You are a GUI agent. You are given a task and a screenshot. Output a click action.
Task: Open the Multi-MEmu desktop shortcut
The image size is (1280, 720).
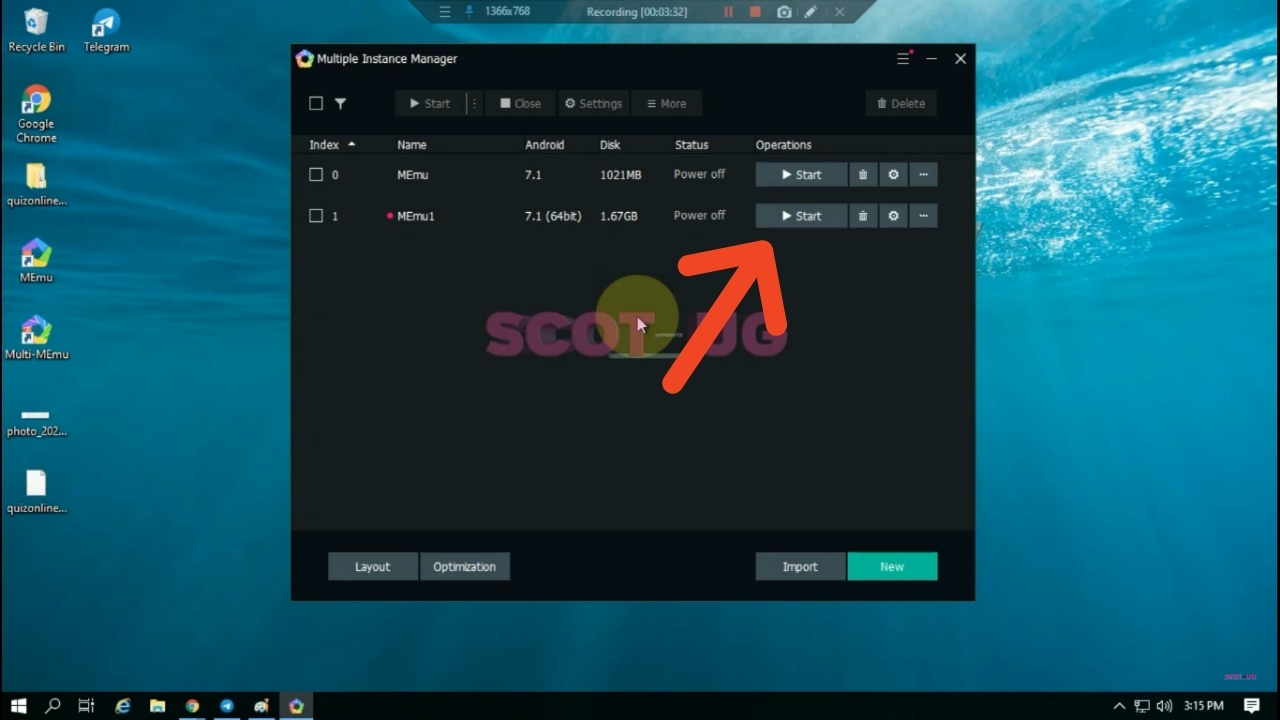pos(36,337)
